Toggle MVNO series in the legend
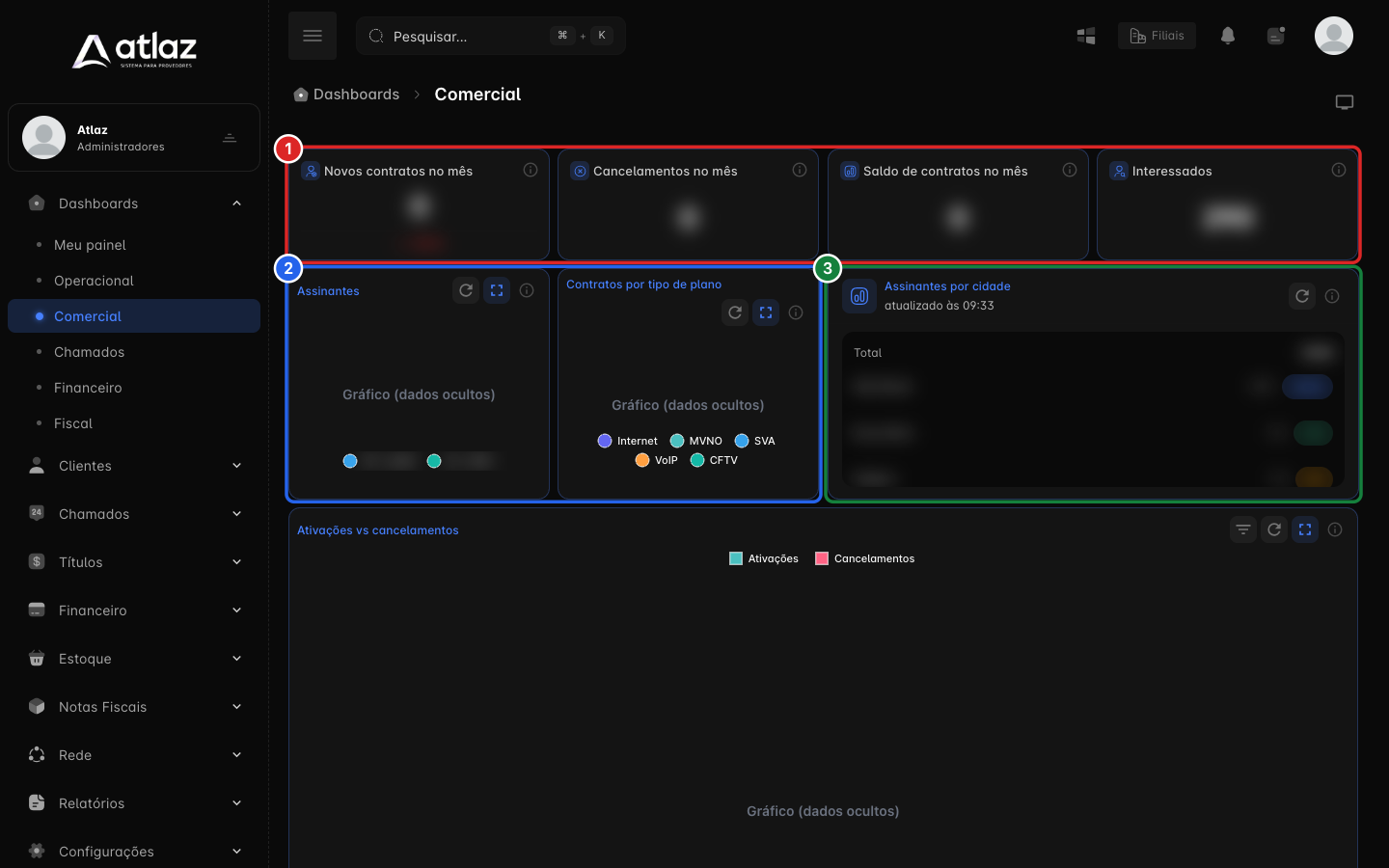 coord(696,441)
